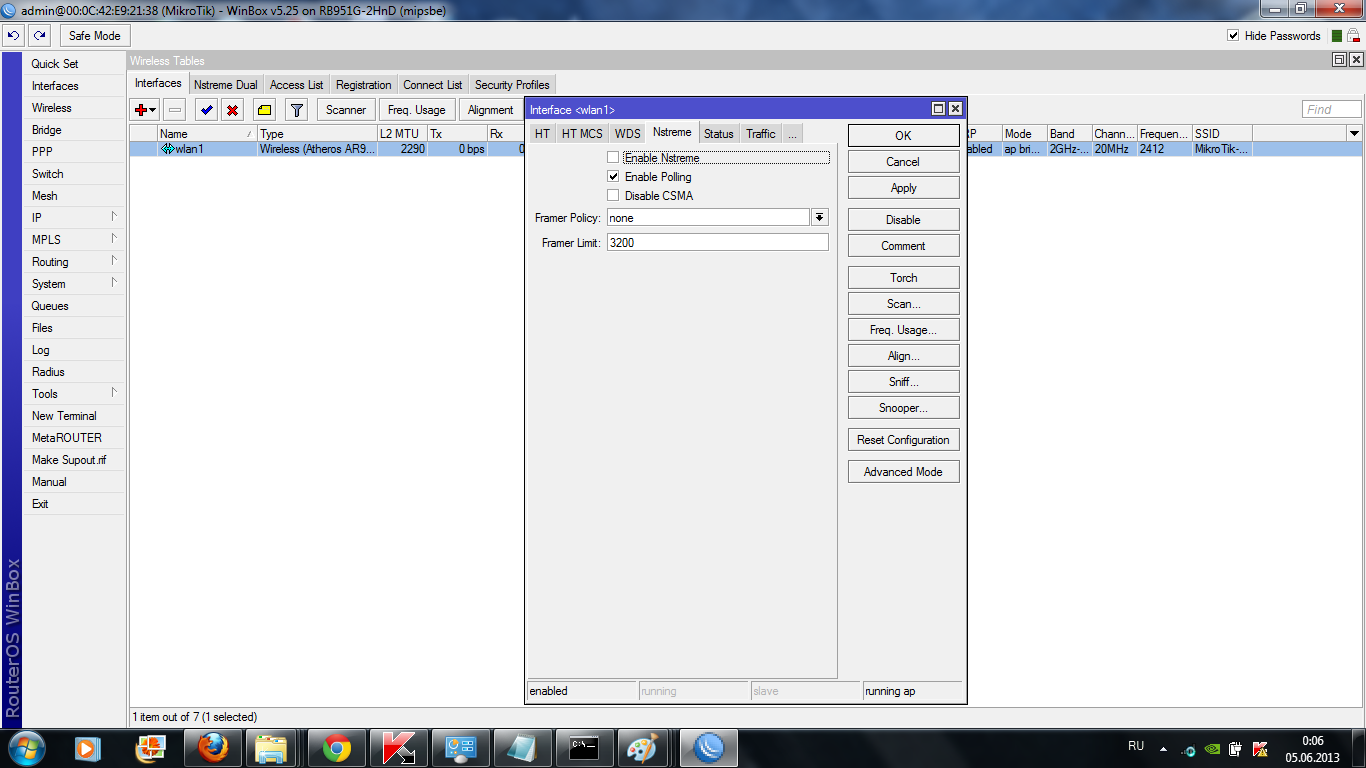
Task: Click the yellow comment toolbar icon
Action: click(x=264, y=110)
